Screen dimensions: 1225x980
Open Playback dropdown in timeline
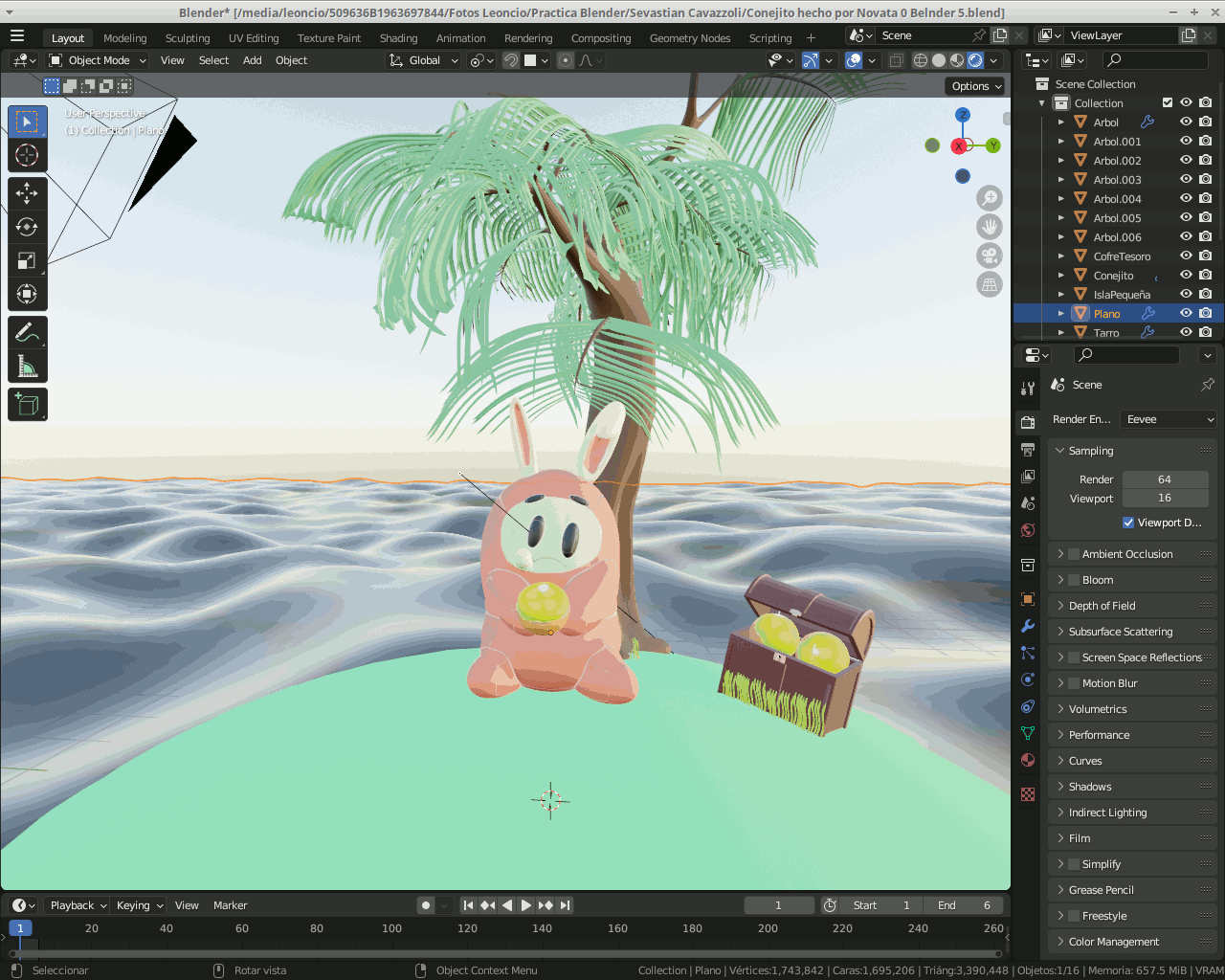coord(78,905)
